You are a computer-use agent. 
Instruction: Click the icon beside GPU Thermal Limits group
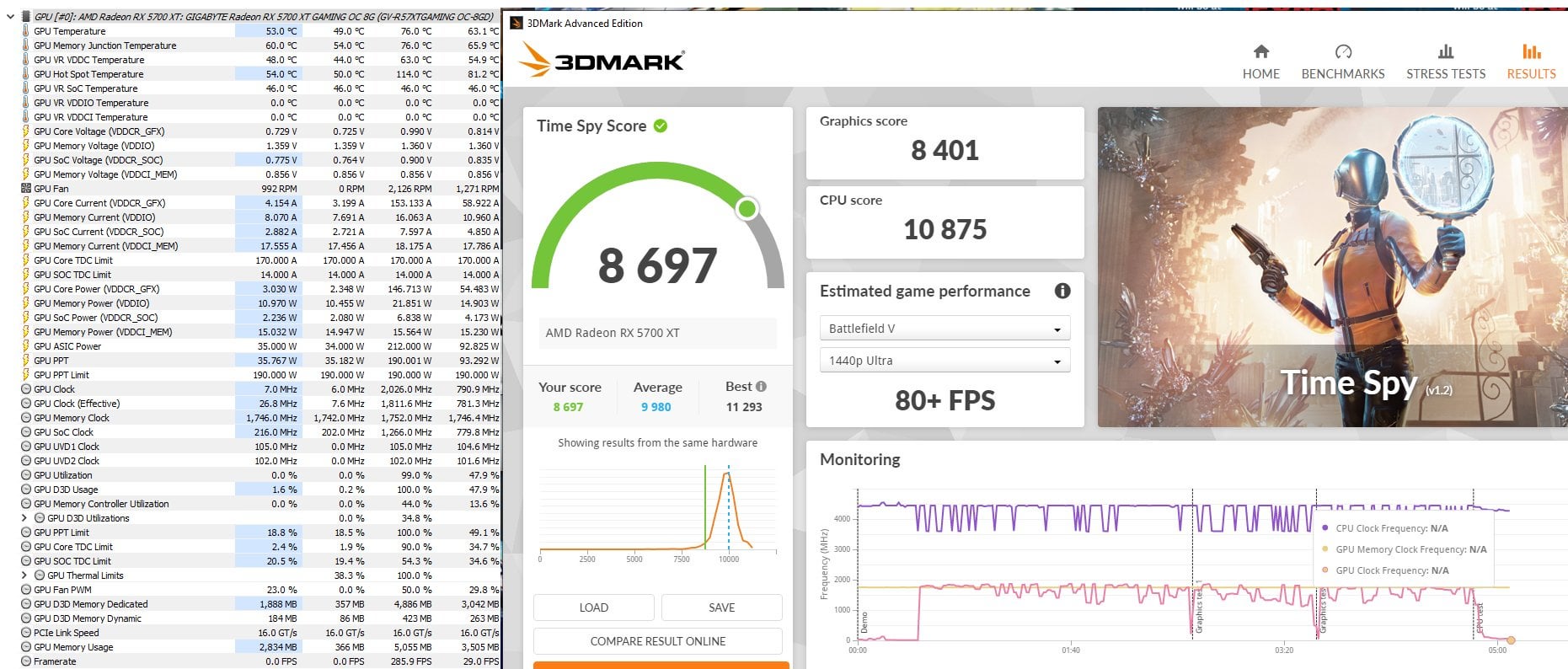(x=39, y=575)
